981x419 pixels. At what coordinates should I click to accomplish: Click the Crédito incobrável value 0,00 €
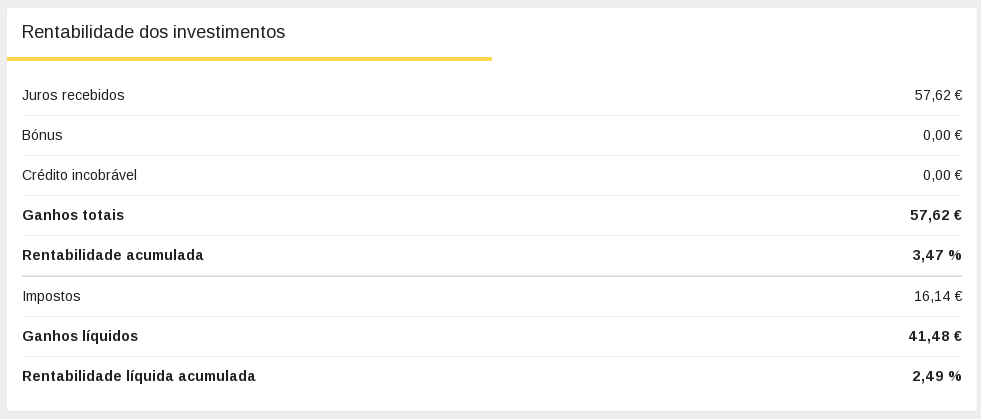942,175
